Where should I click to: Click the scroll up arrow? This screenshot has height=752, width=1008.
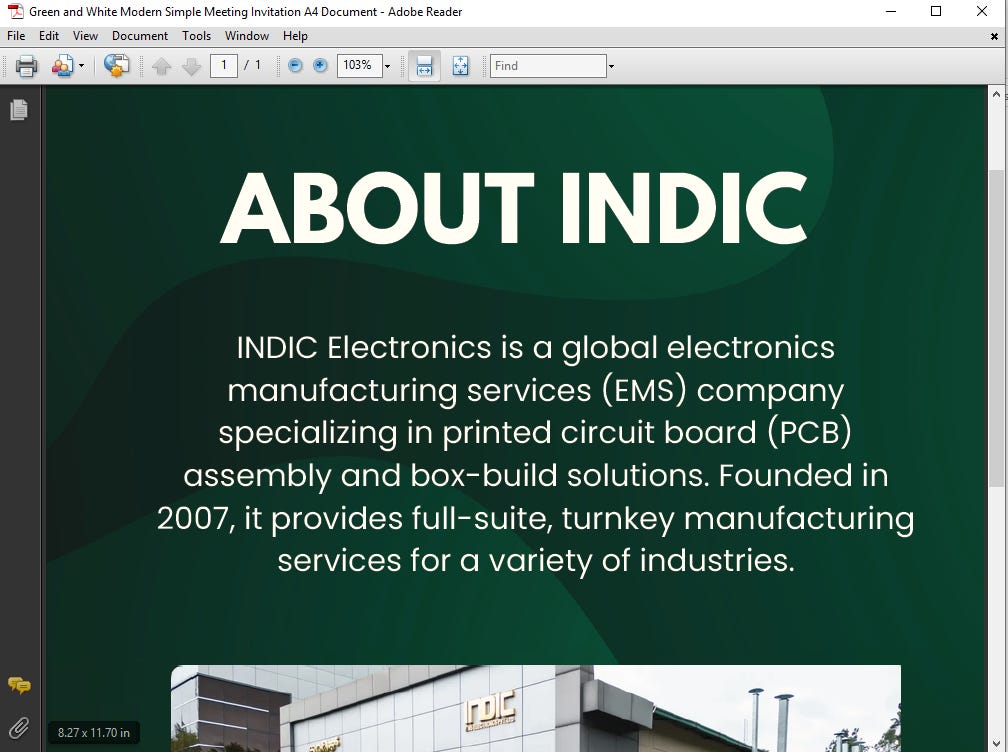coord(996,94)
